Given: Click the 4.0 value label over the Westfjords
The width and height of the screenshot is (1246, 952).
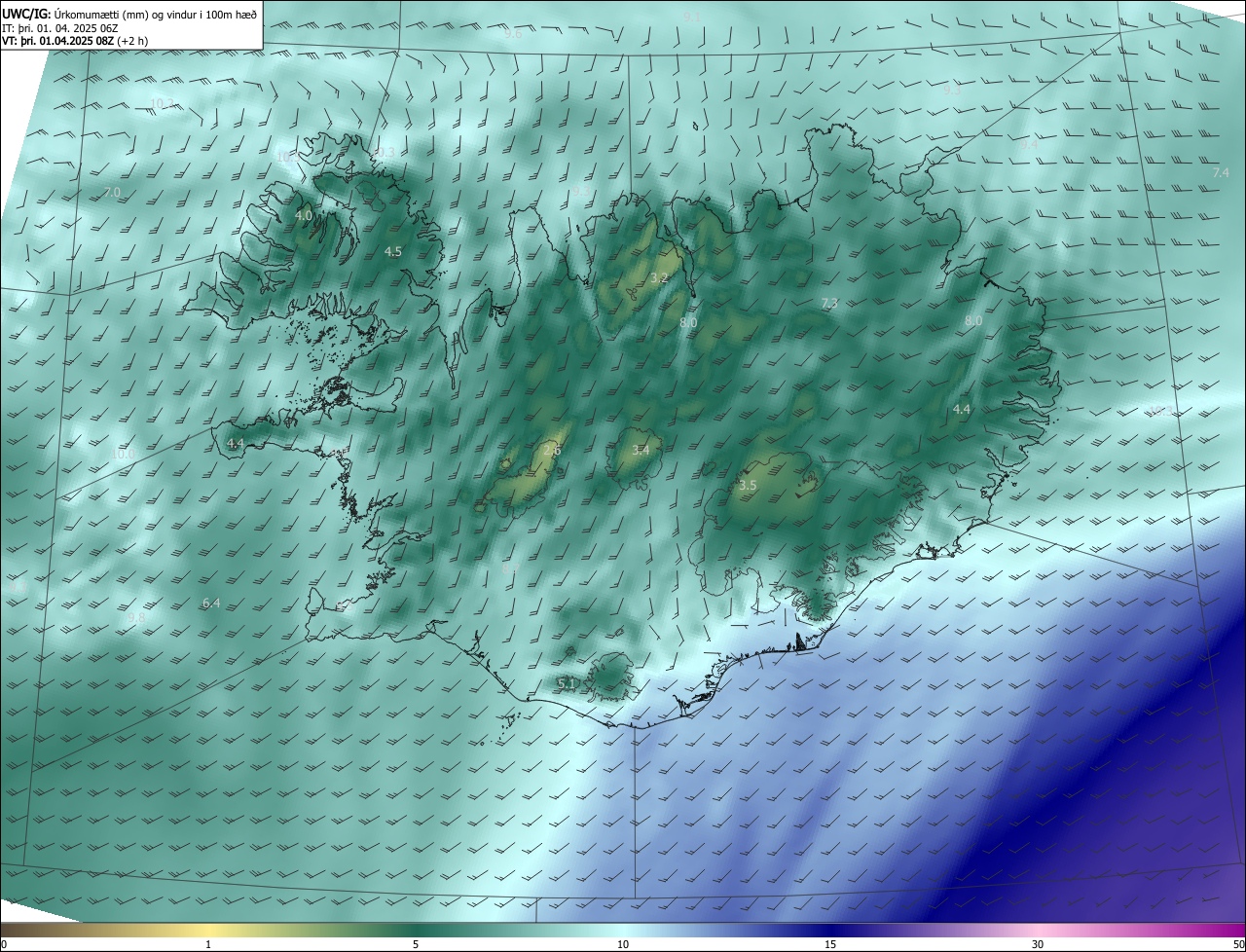Looking at the screenshot, I should (x=304, y=215).
